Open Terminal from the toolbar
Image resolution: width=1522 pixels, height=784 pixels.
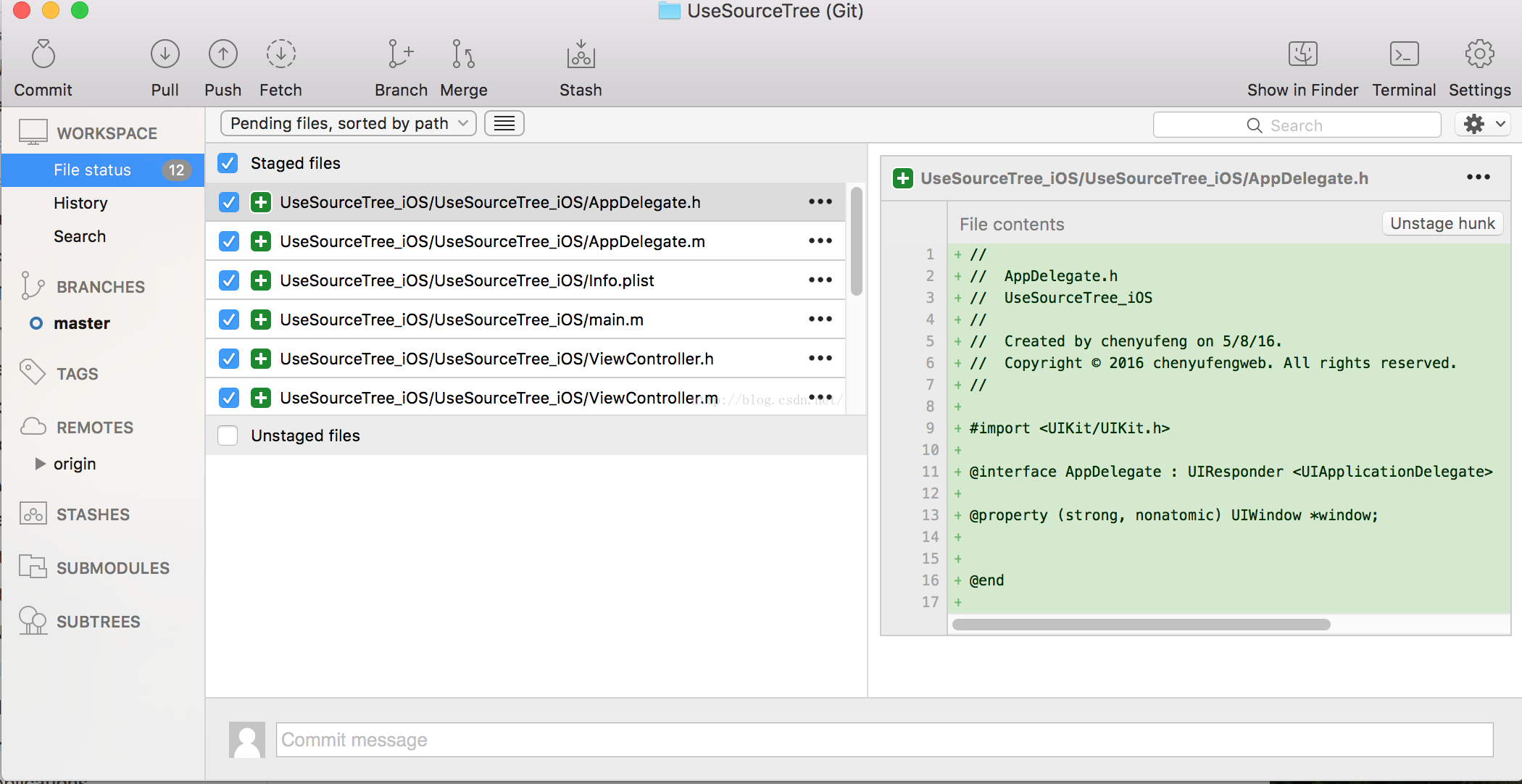[x=1403, y=55]
